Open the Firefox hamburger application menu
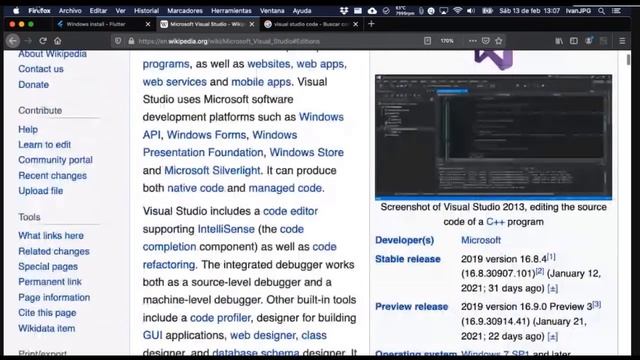The width and height of the screenshot is (640, 360). pos(622,41)
